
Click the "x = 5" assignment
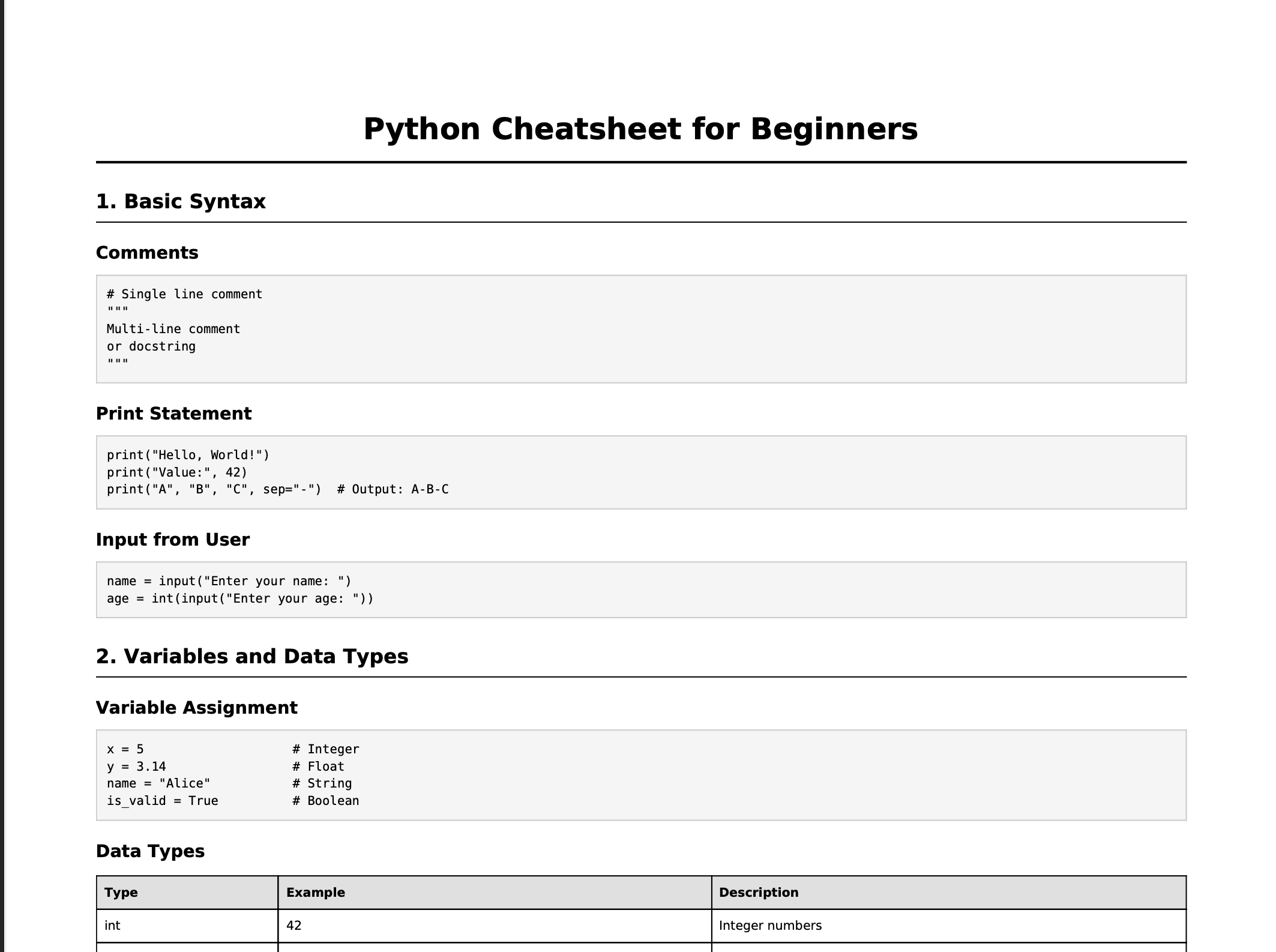(x=125, y=749)
